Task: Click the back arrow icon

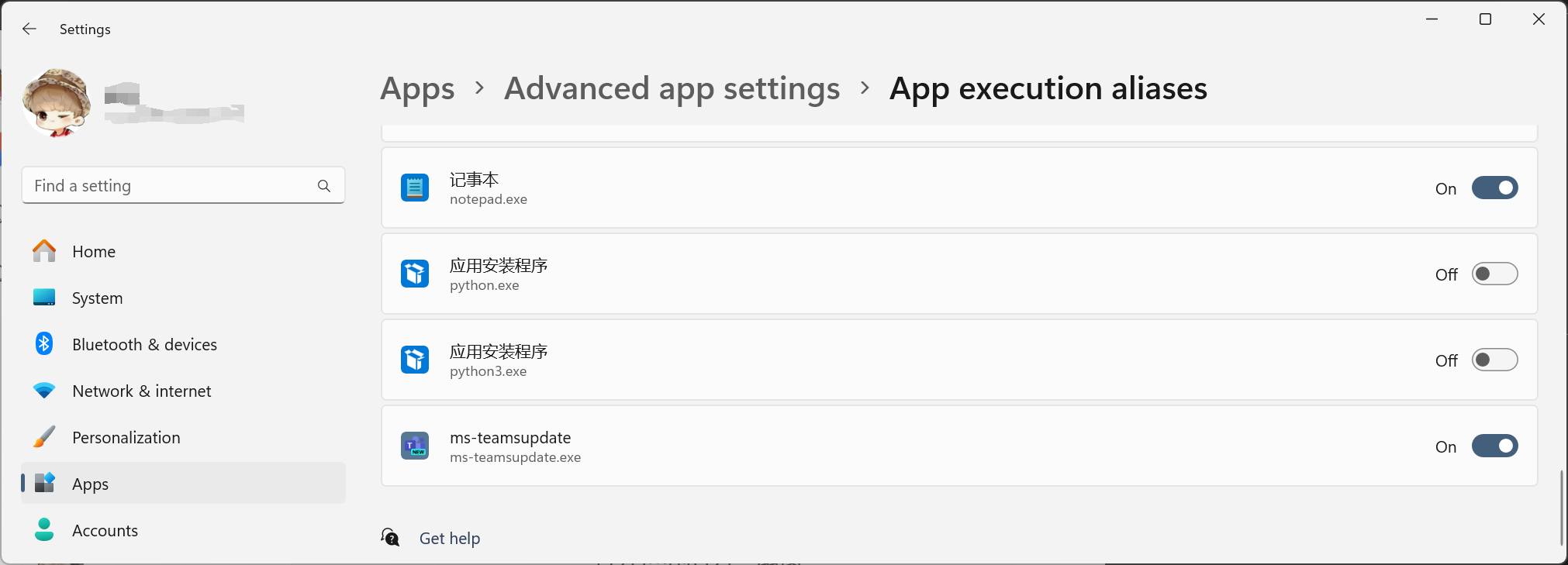Action: coord(29,29)
